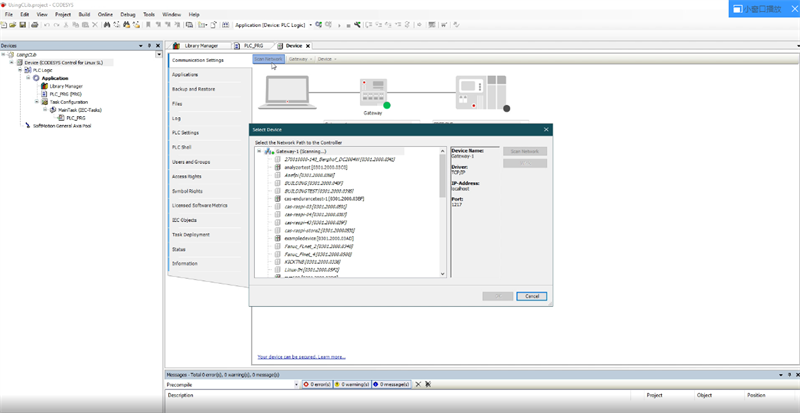Collapse the Task Configuration tree node
The width and height of the screenshot is (800, 413).
tap(37, 102)
